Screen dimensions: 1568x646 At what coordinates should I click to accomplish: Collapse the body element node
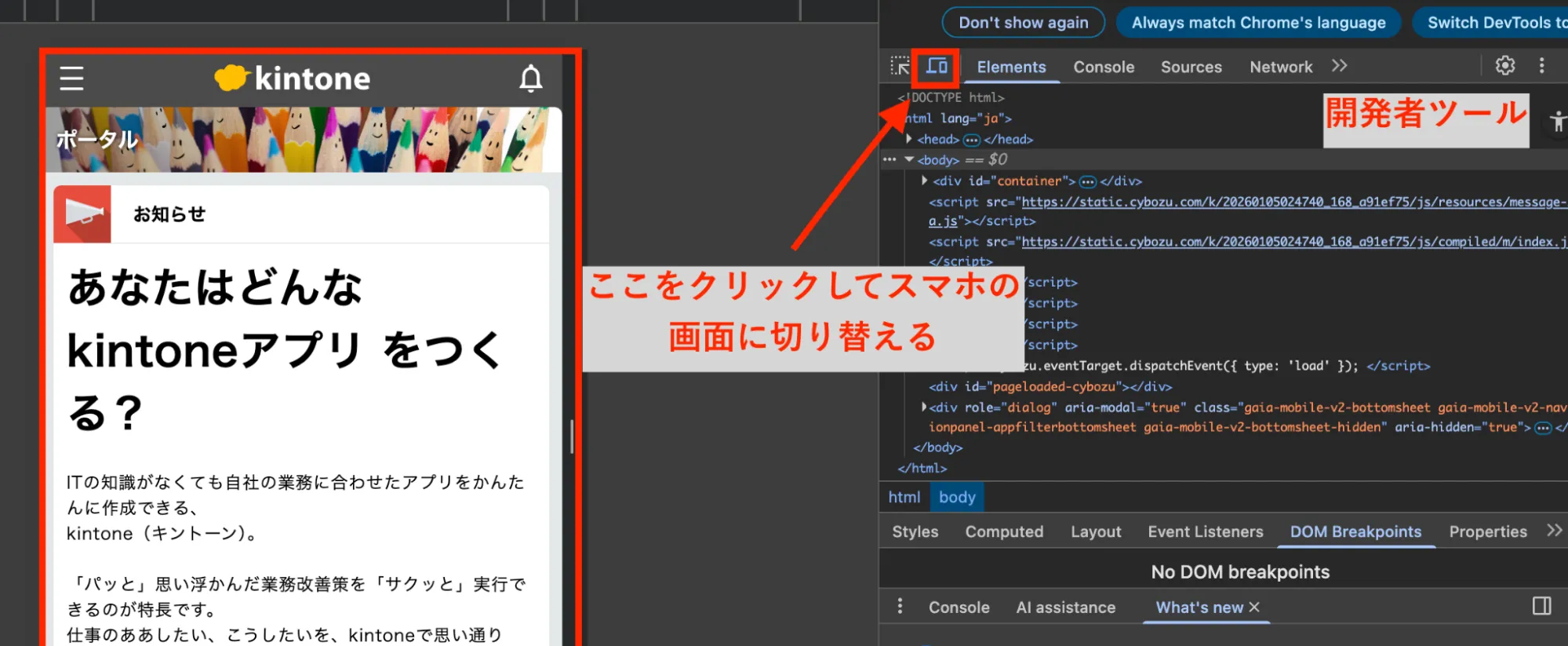pyautogui.click(x=909, y=159)
